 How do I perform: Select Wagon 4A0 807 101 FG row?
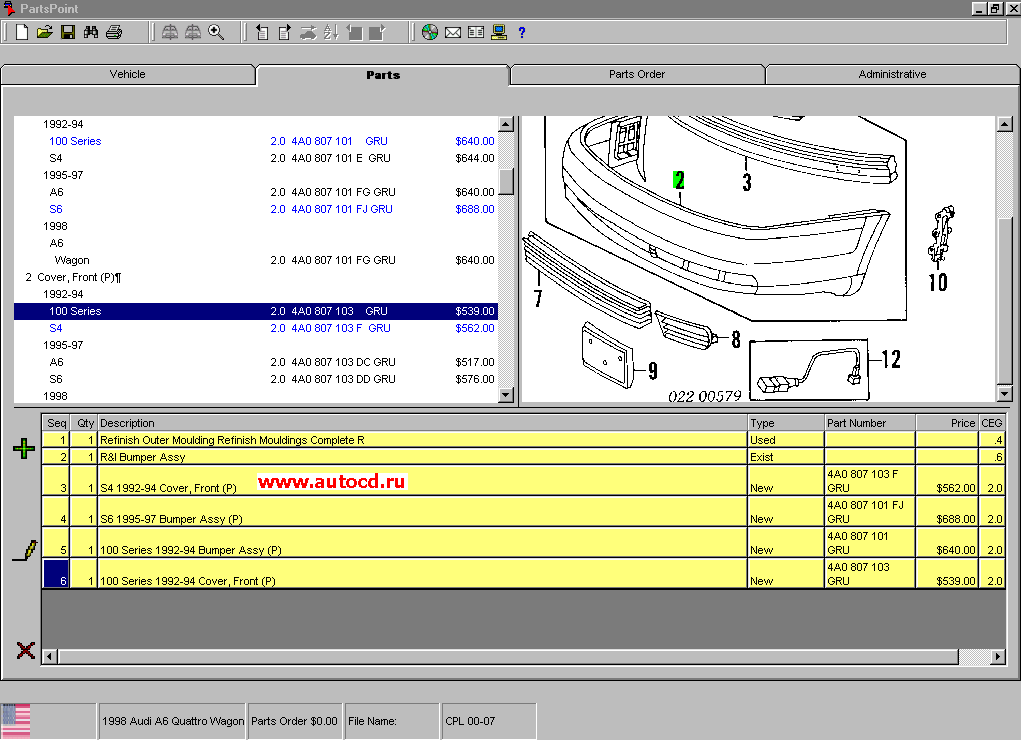[x=255, y=260]
